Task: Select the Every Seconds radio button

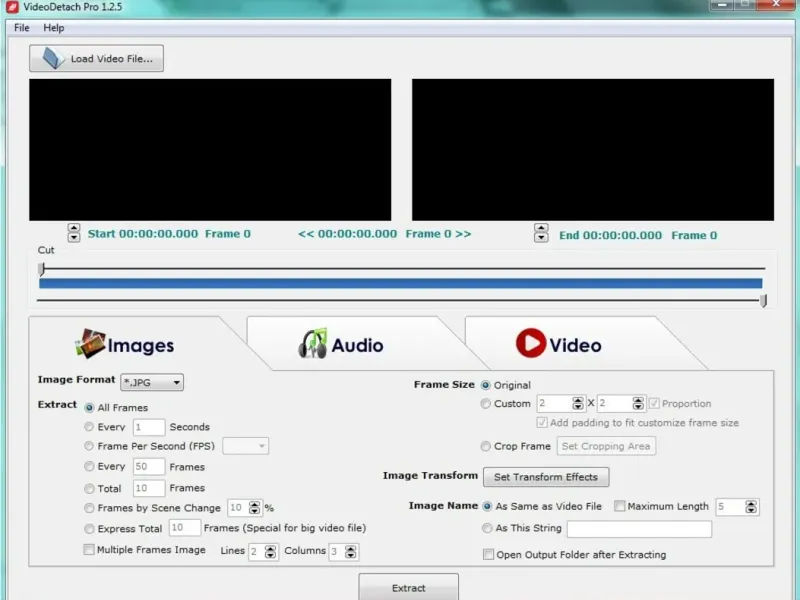Action: click(x=89, y=427)
